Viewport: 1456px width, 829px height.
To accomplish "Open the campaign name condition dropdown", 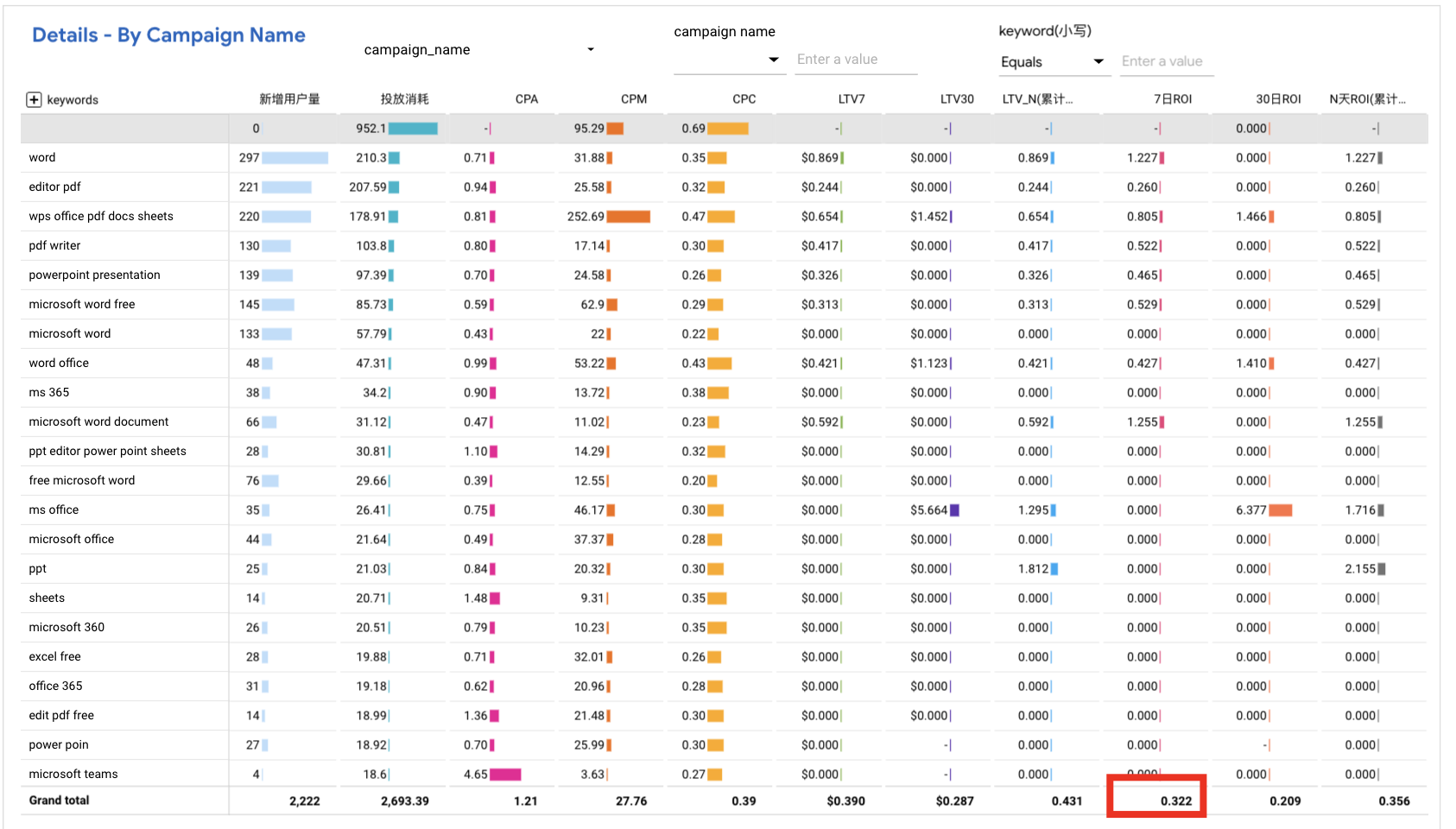I will (730, 60).
